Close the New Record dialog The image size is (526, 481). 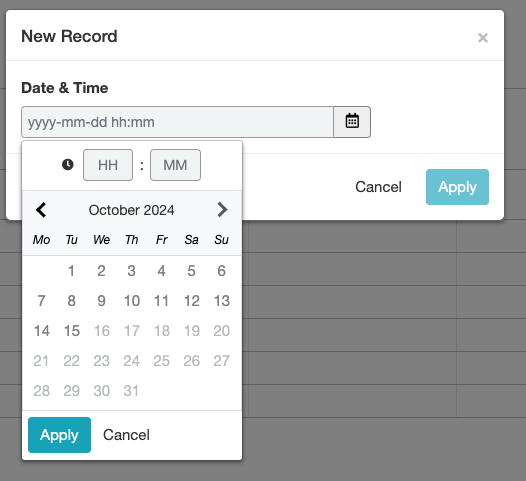pyautogui.click(x=483, y=38)
